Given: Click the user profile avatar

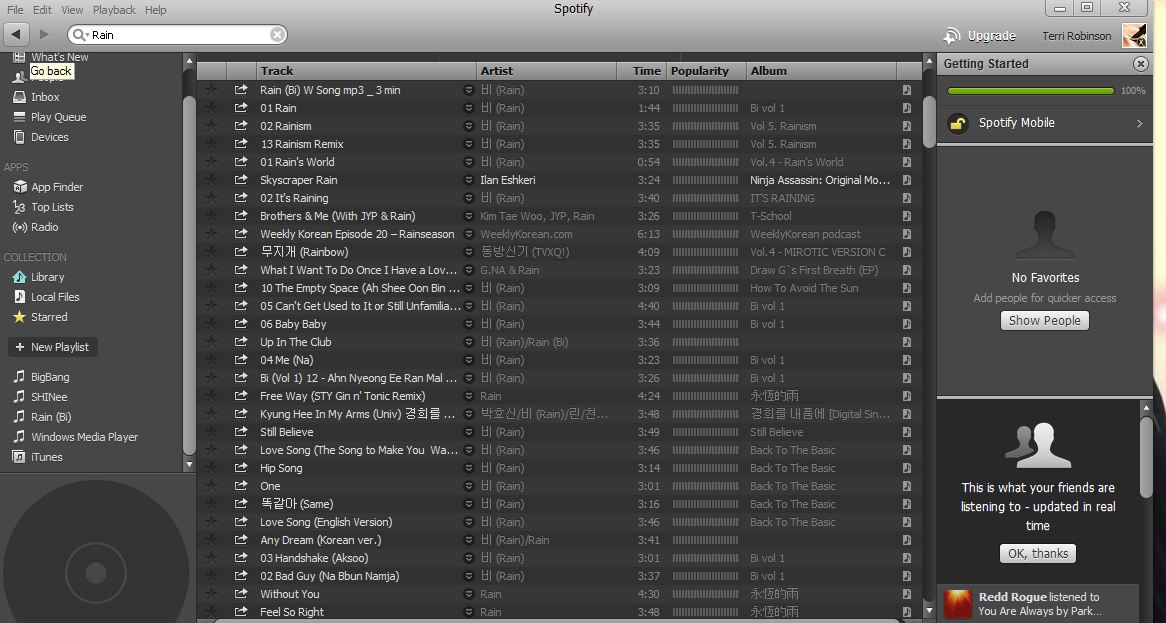Looking at the screenshot, I should 1133,36.
